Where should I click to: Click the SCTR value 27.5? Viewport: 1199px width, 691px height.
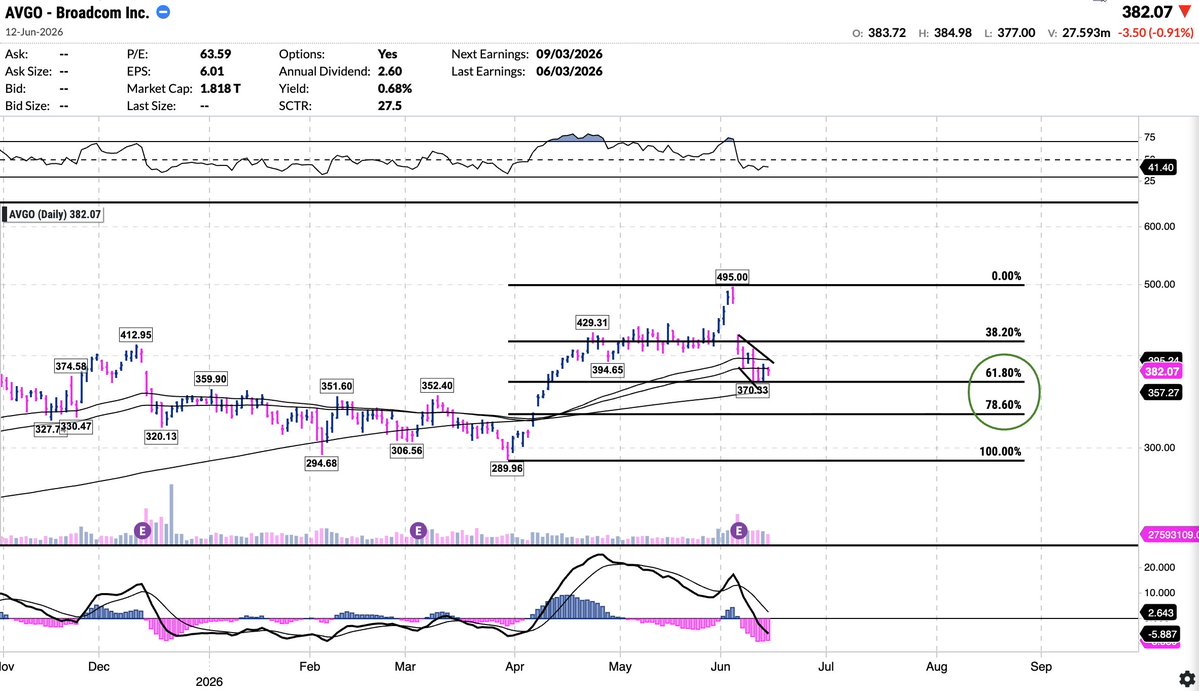390,105
